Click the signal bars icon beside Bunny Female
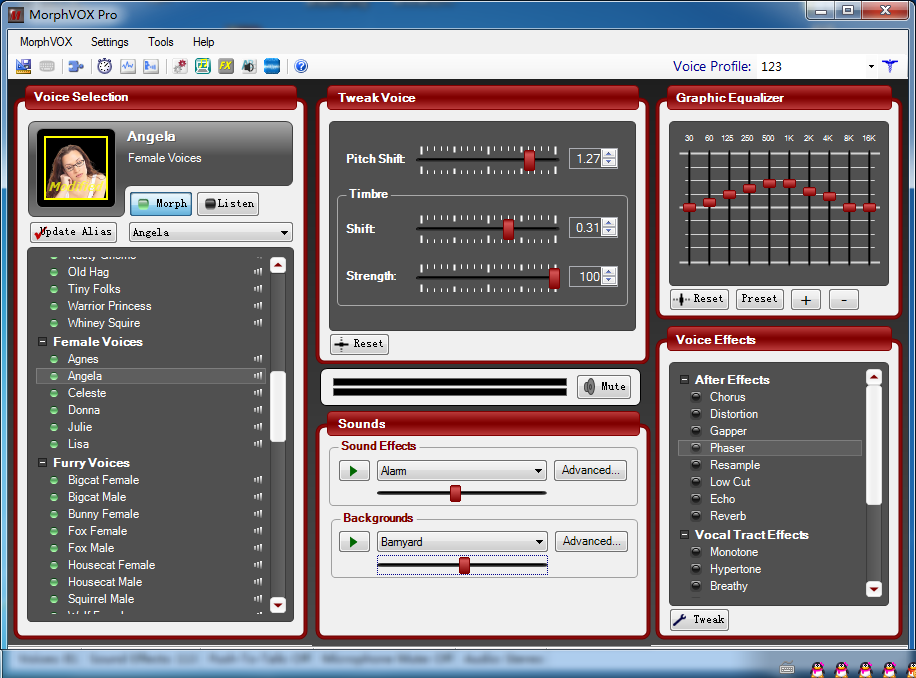Viewport: 916px width, 678px height. coord(258,514)
